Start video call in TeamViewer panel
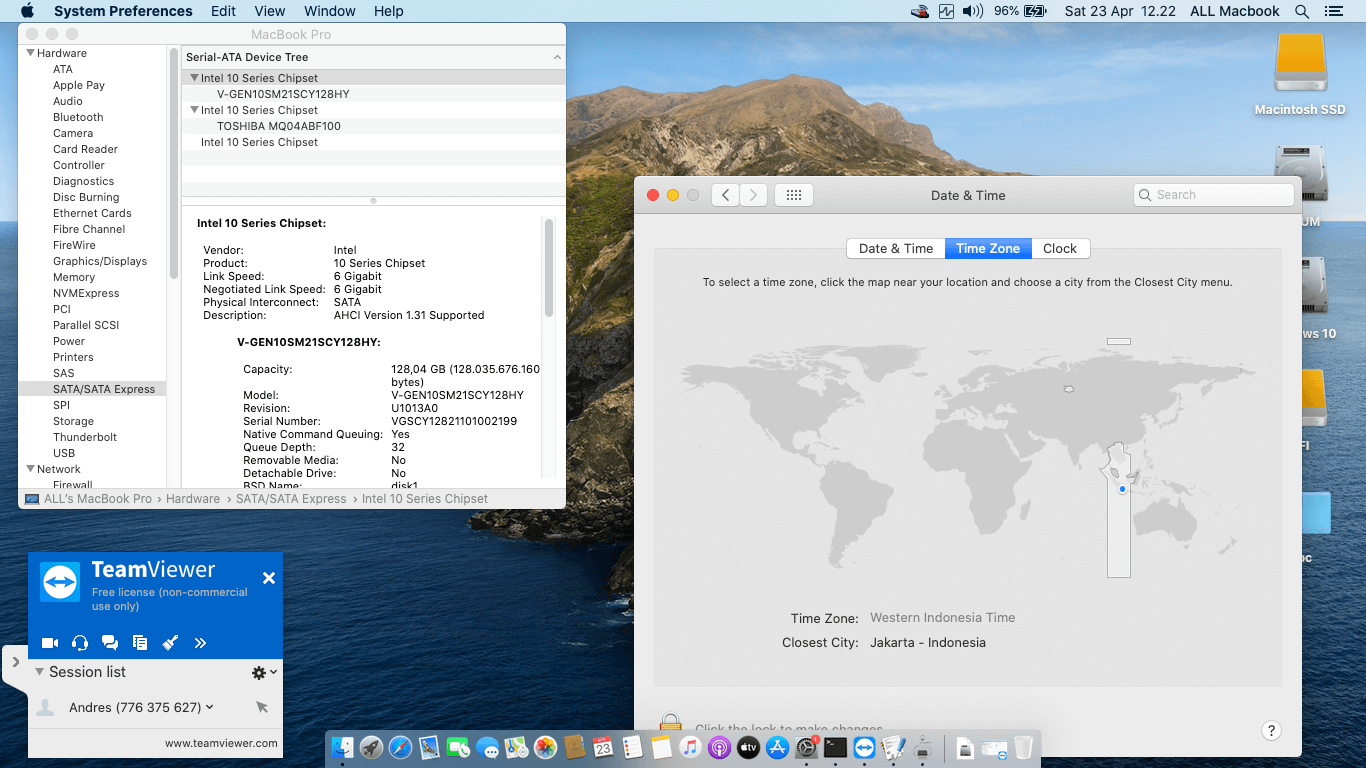Screen dimensions: 1366x768 tap(50, 643)
